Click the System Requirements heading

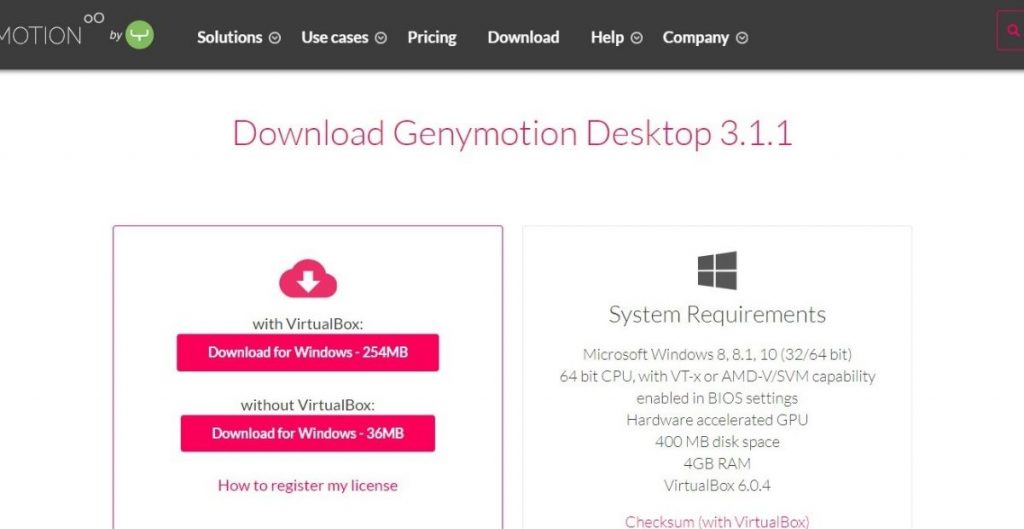click(x=717, y=315)
